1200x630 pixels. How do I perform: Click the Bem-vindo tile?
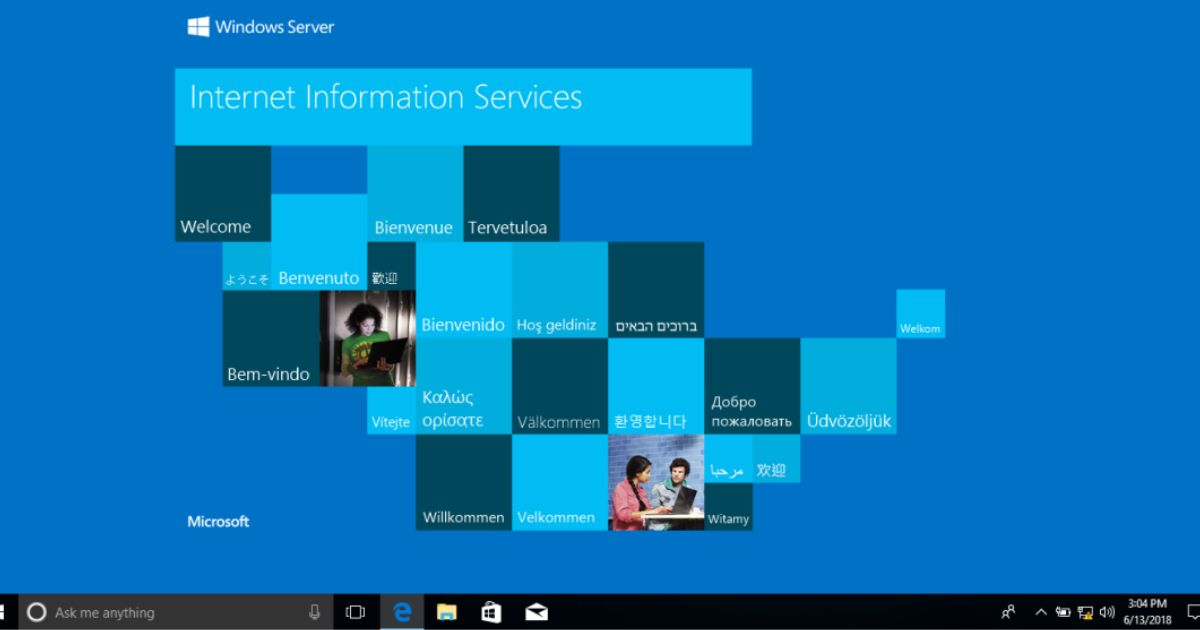click(270, 338)
